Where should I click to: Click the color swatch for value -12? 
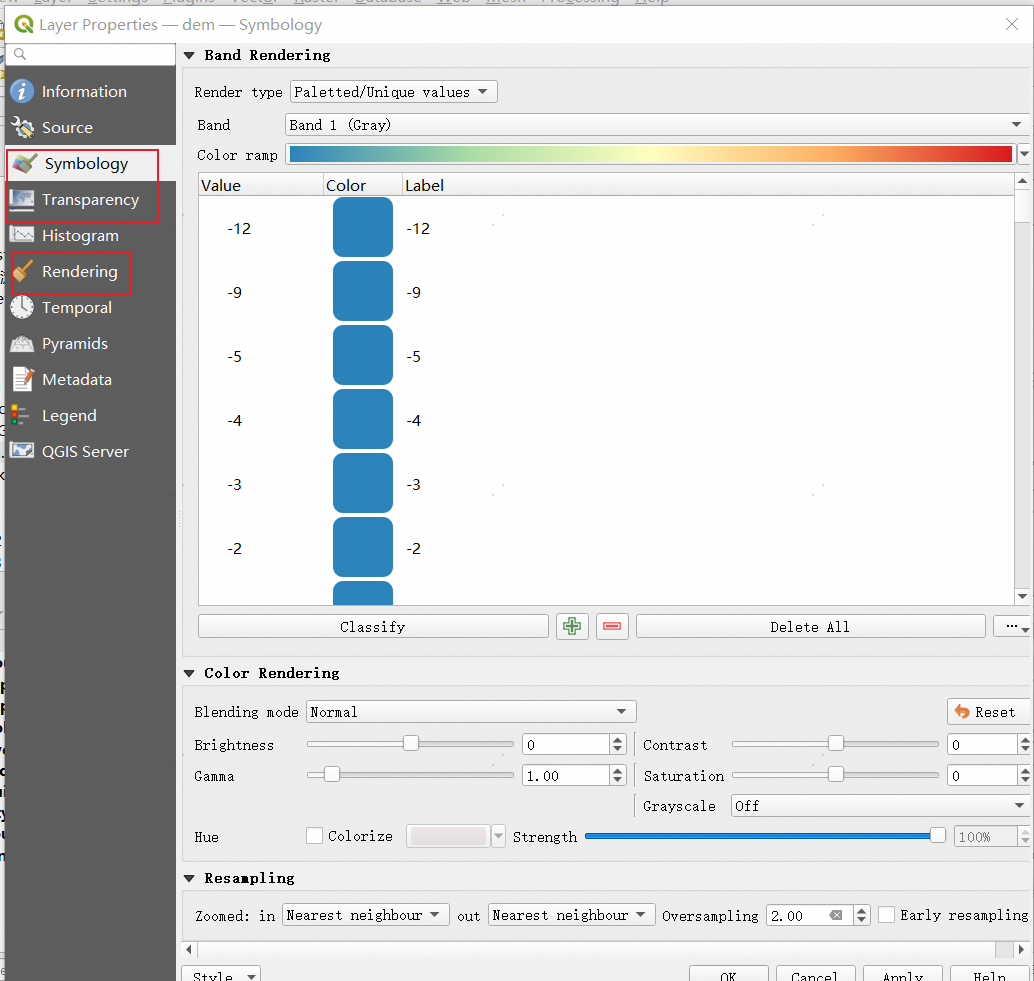point(362,228)
